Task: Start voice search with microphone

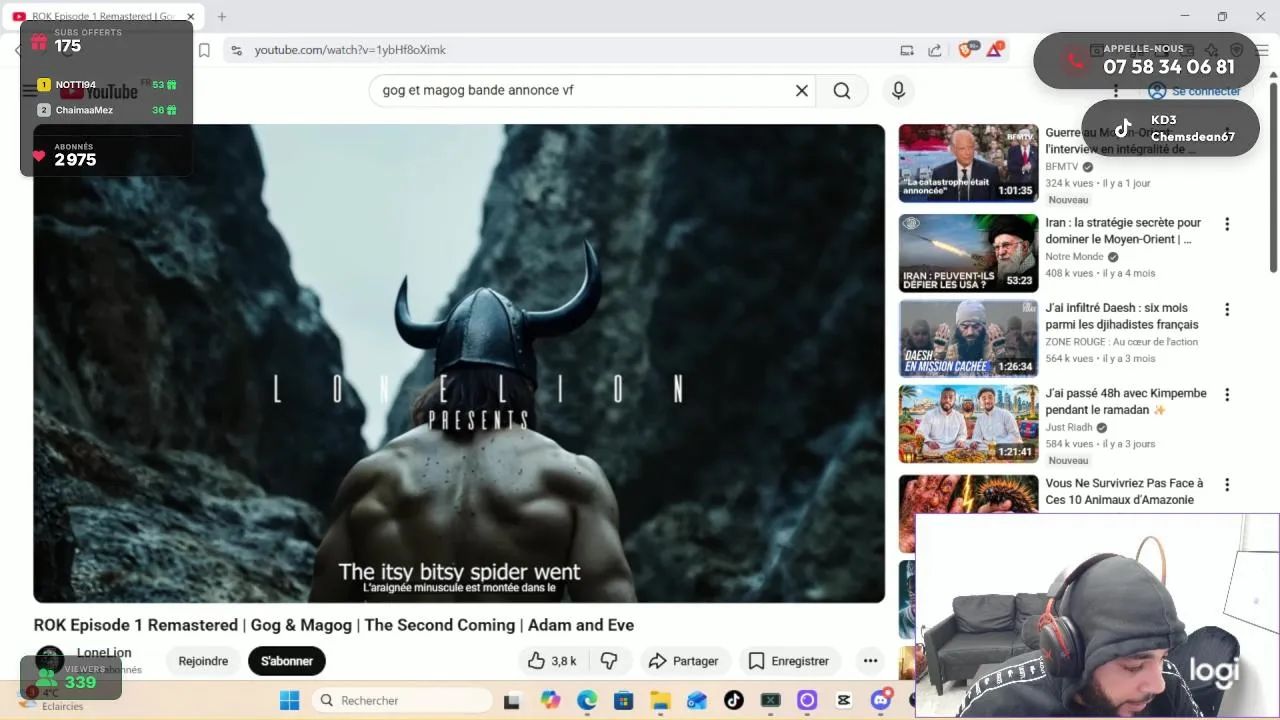Action: point(898,91)
